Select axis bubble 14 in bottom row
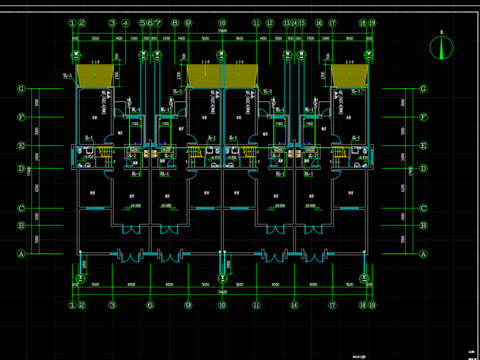 click(x=294, y=305)
